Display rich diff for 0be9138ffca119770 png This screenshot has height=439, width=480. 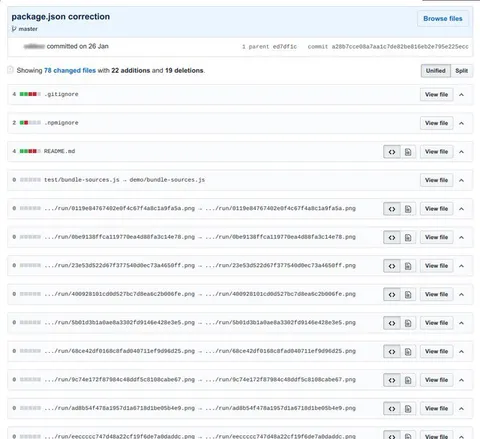tap(408, 238)
